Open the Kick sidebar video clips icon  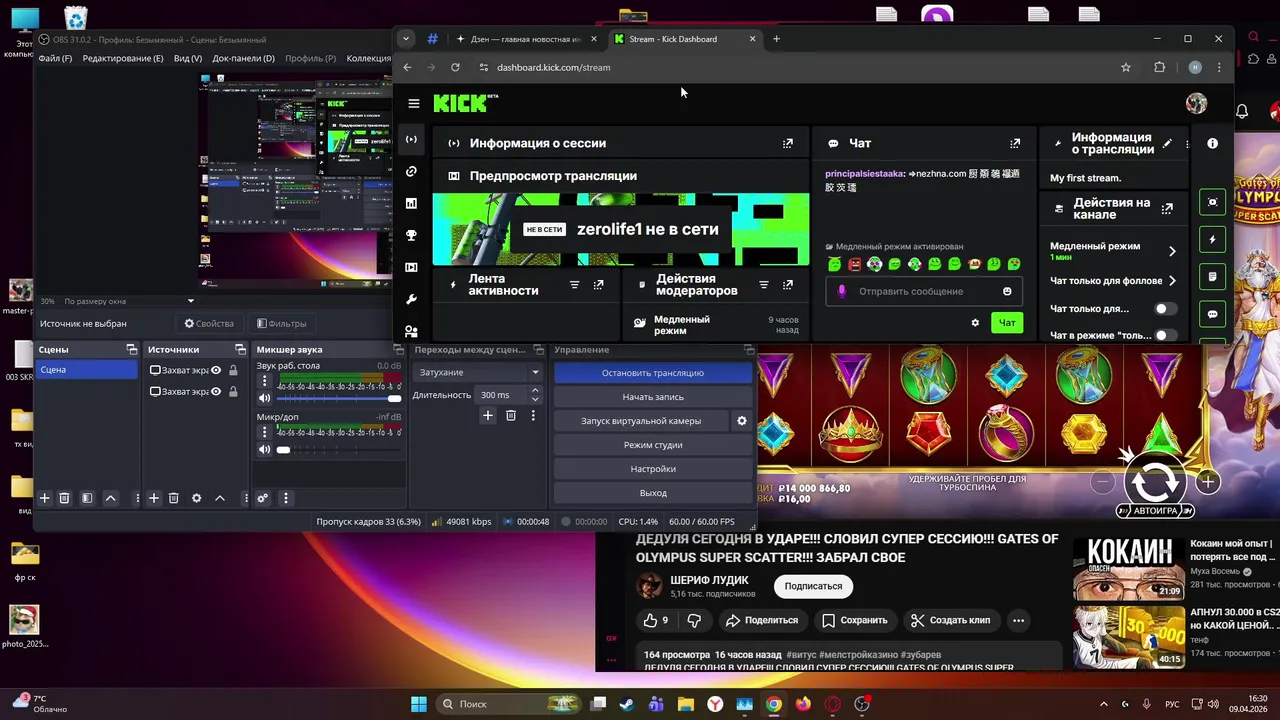tap(411, 267)
